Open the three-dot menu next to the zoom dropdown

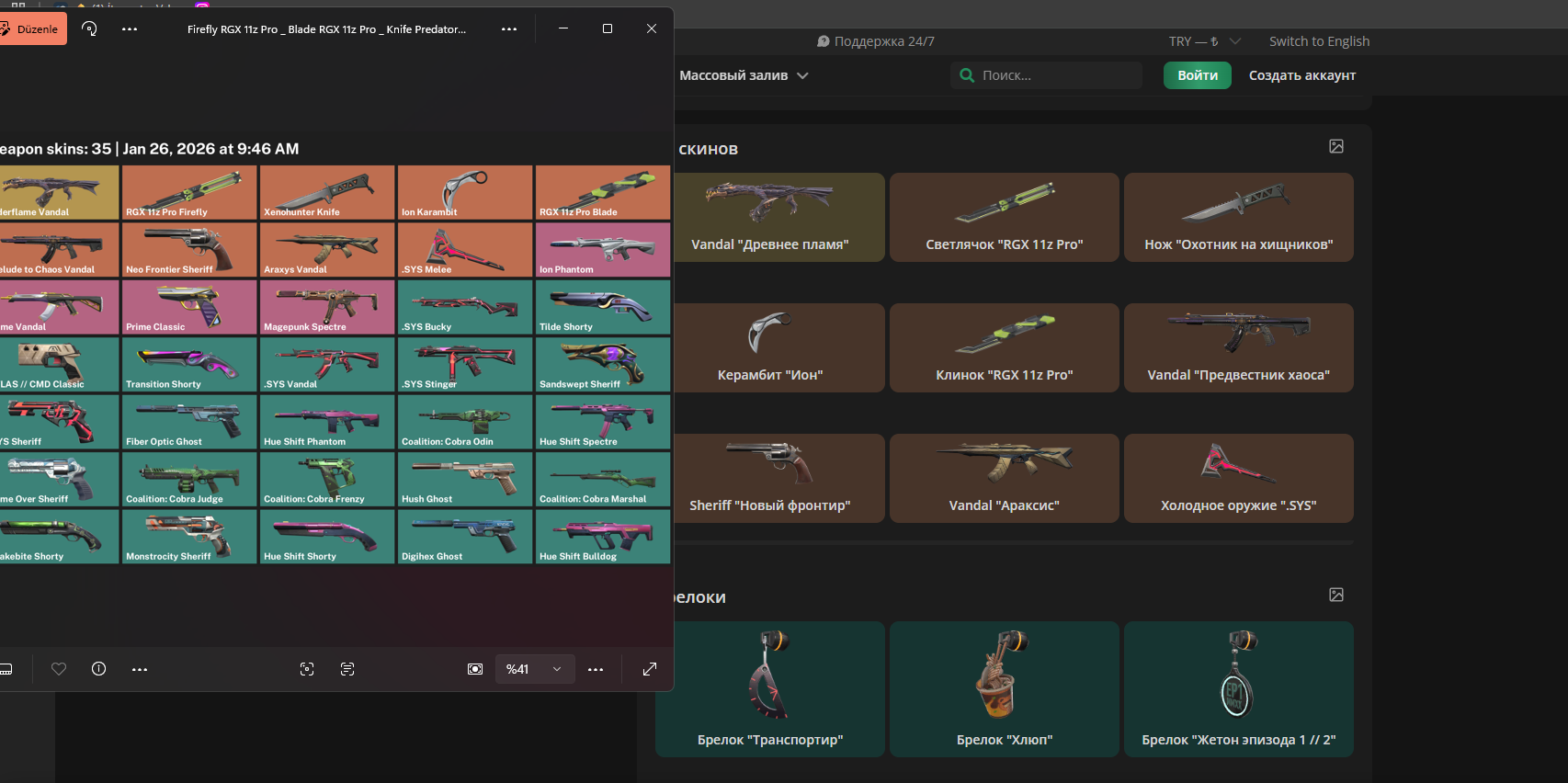click(596, 669)
